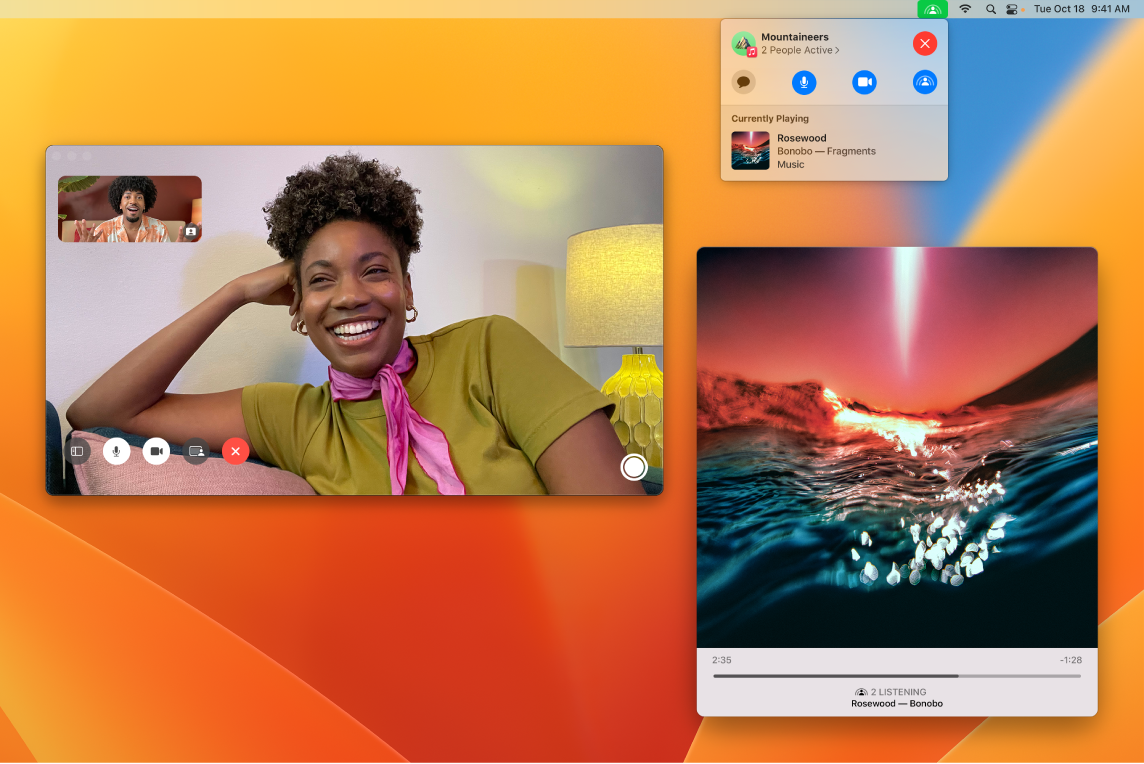The height and width of the screenshot is (764, 1144).
Task: Click the Wi-Fi icon in the menu bar
Action: (964, 10)
